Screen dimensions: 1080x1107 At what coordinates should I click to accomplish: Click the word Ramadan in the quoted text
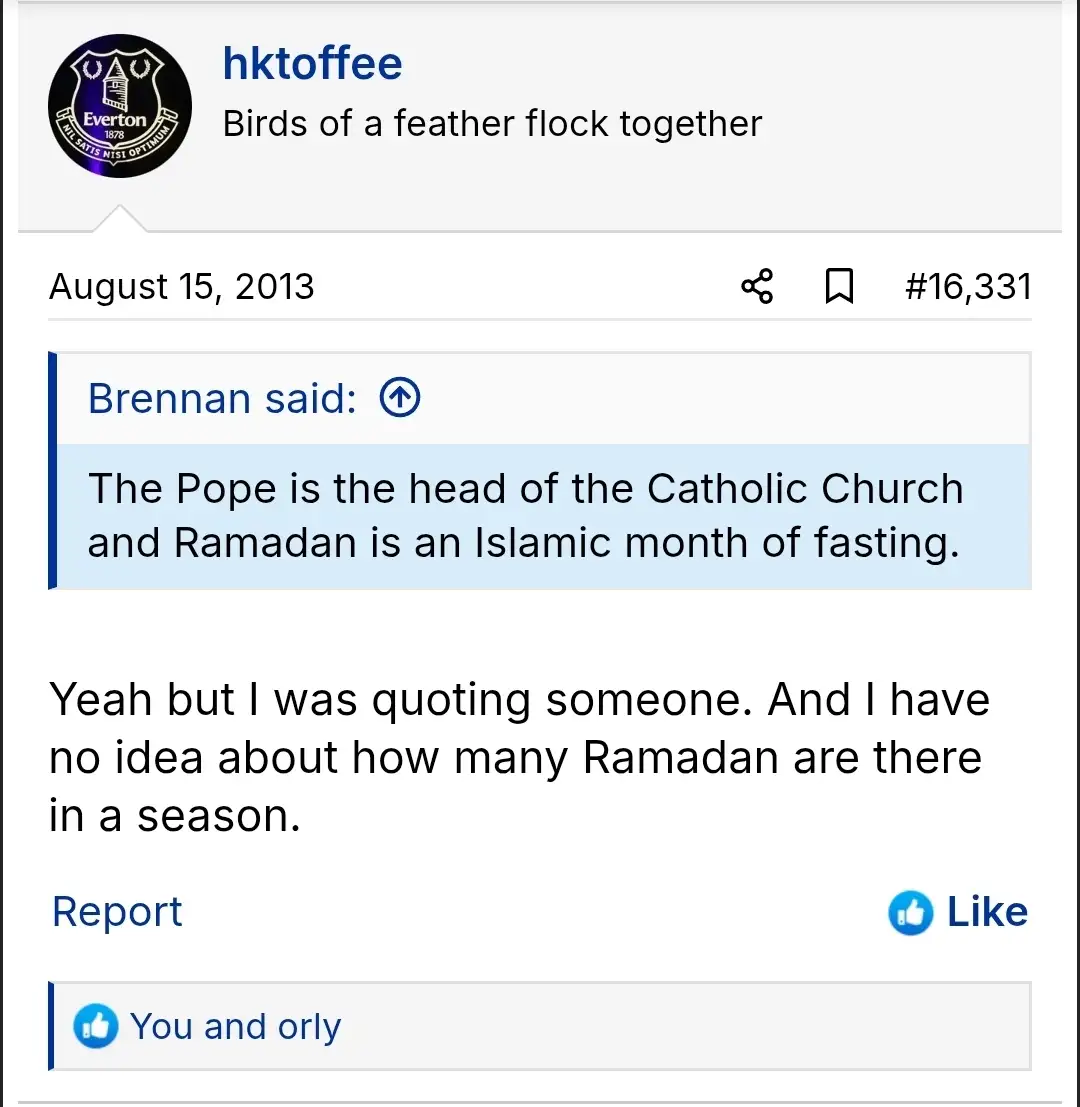(265, 543)
